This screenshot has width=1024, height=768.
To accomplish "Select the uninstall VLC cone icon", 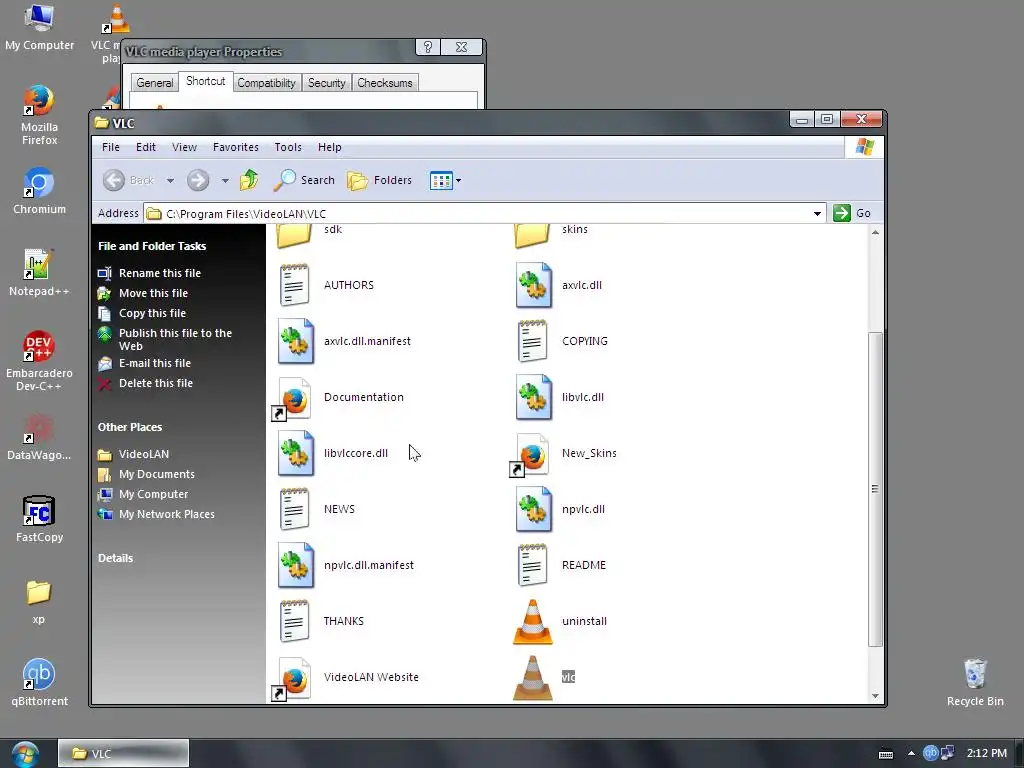I will 533,622.
